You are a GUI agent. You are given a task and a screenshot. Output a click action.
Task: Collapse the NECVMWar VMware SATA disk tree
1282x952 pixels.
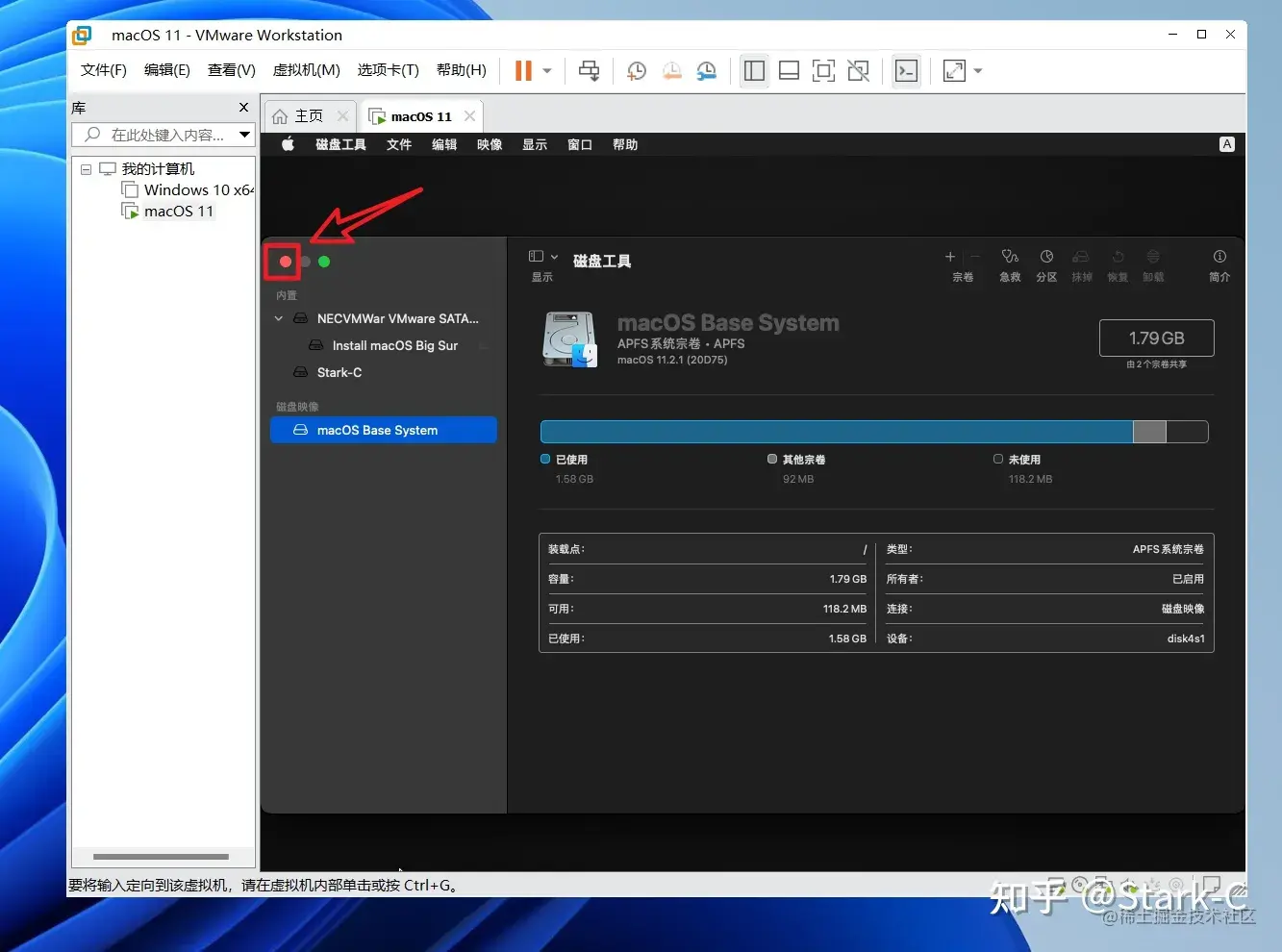pyautogui.click(x=279, y=318)
